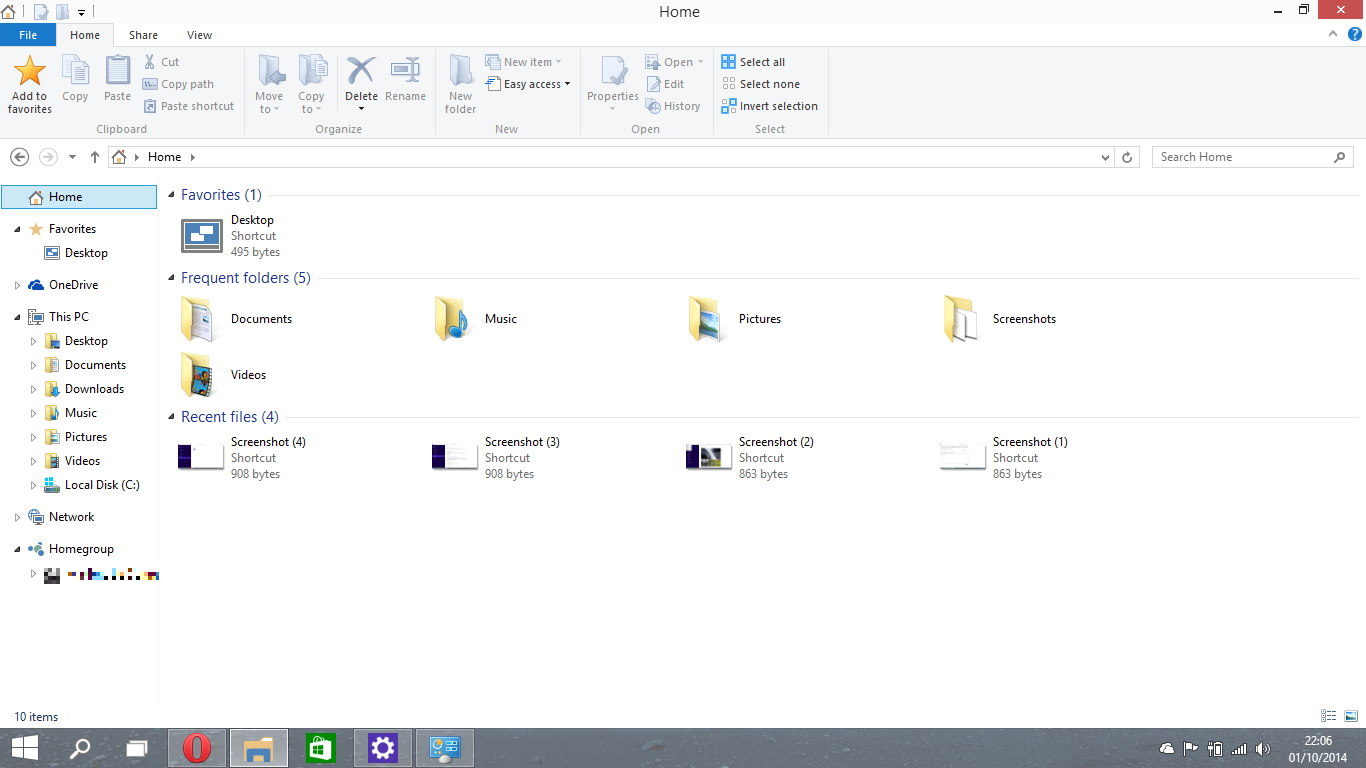Open the New item dropdown
The image size is (1366, 768).
coord(523,62)
